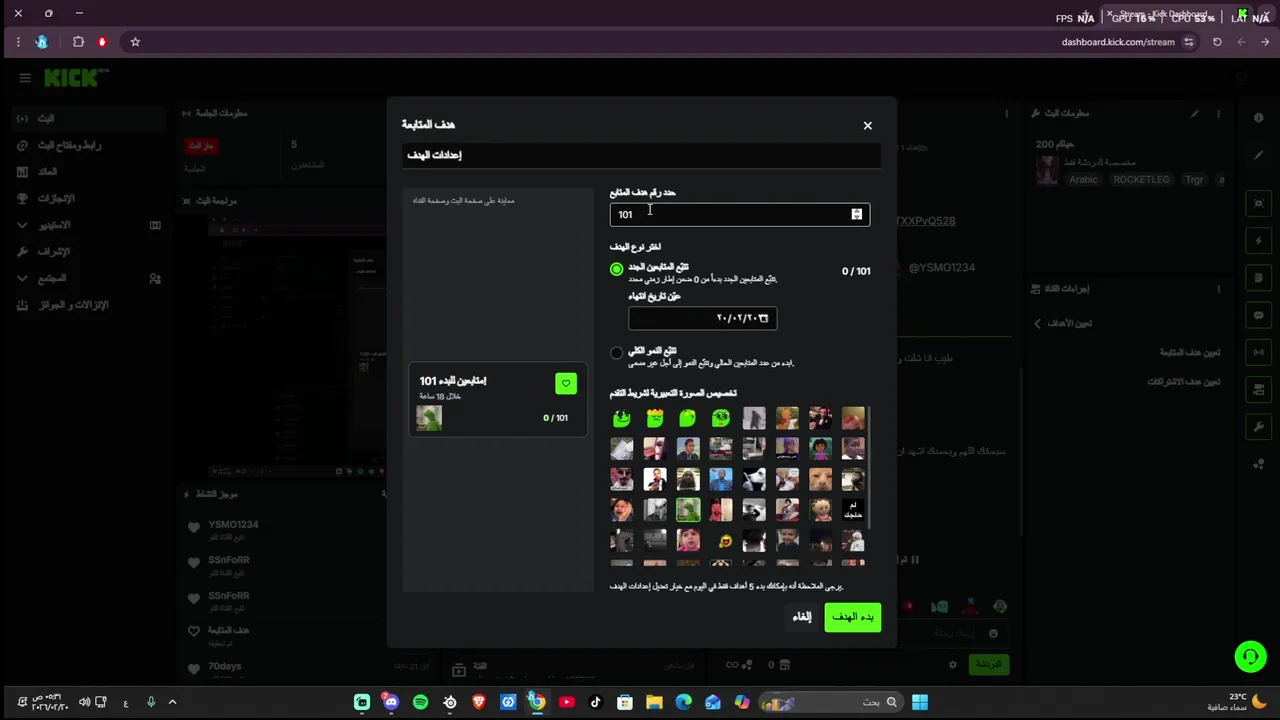Viewport: 1280px width, 720px height.
Task: Click the wrench icon in right toolbar
Action: click(x=1259, y=427)
